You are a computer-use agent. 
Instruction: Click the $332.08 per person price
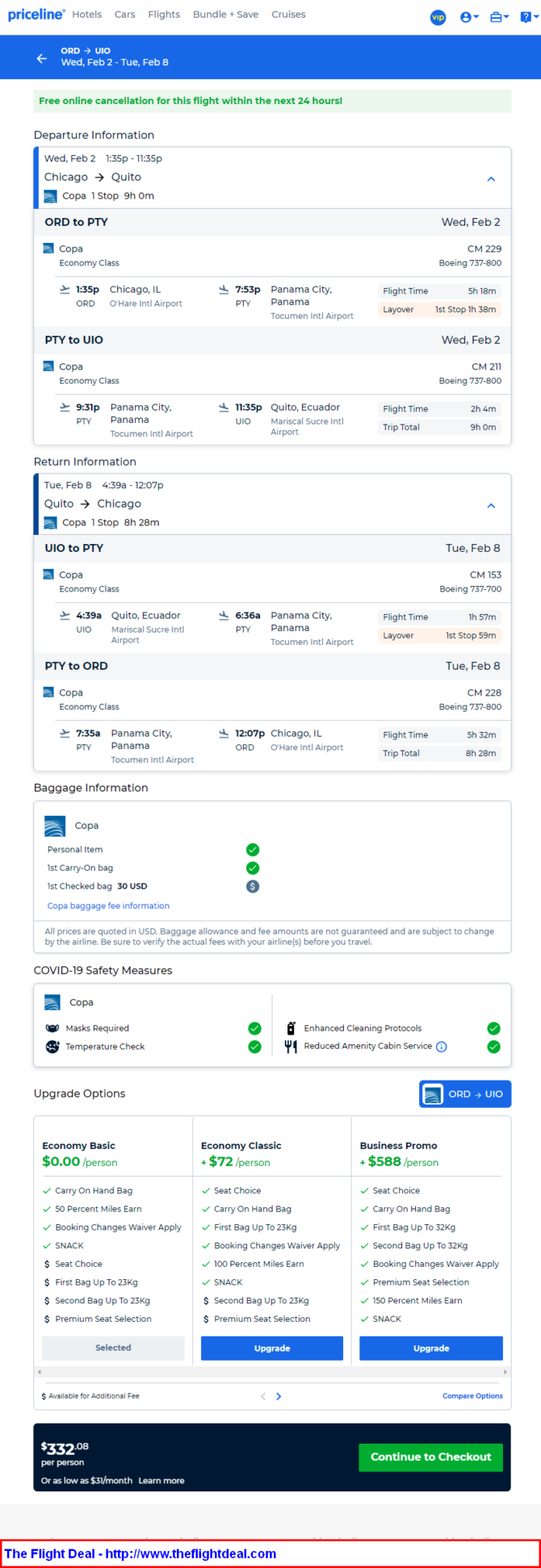pos(65,1449)
